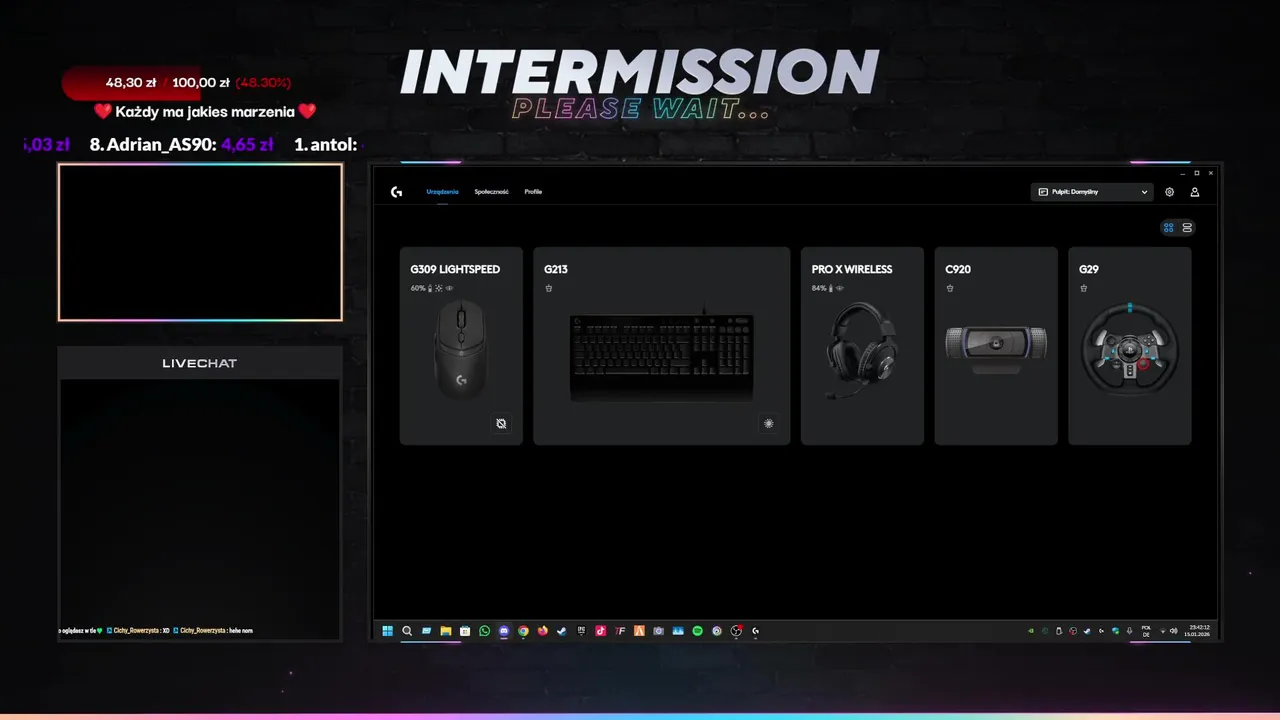Screen dimensions: 1280x720
Task: Open the clock showing 23:42:12
Action: click(1199, 631)
